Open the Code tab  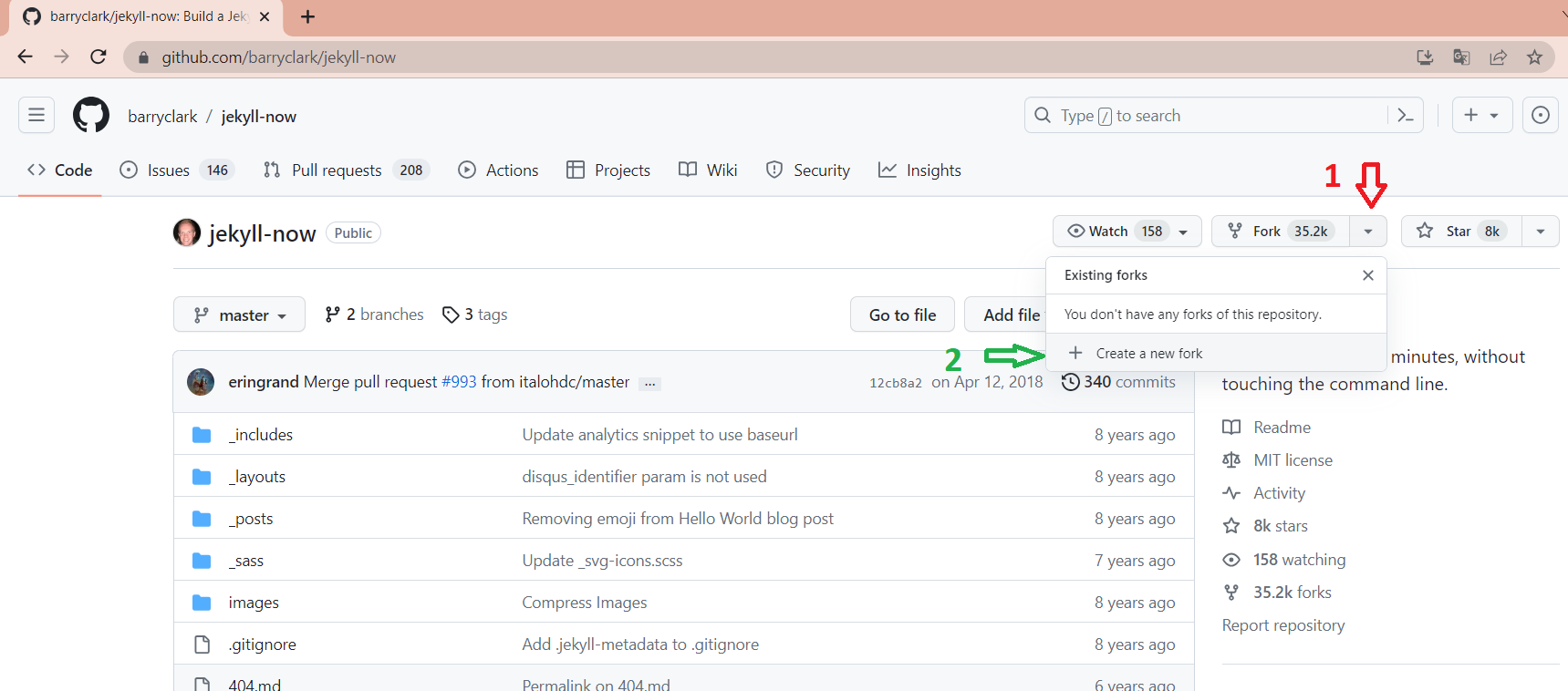(x=60, y=170)
